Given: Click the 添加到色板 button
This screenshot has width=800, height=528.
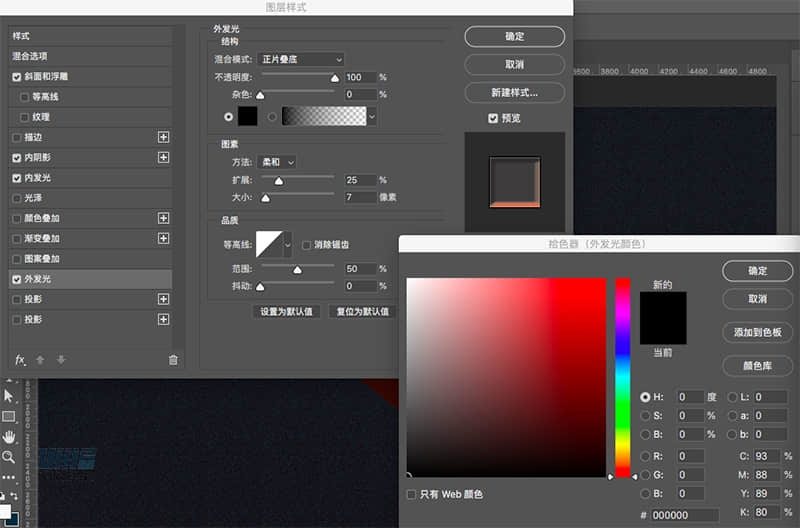Looking at the screenshot, I should pyautogui.click(x=757, y=332).
